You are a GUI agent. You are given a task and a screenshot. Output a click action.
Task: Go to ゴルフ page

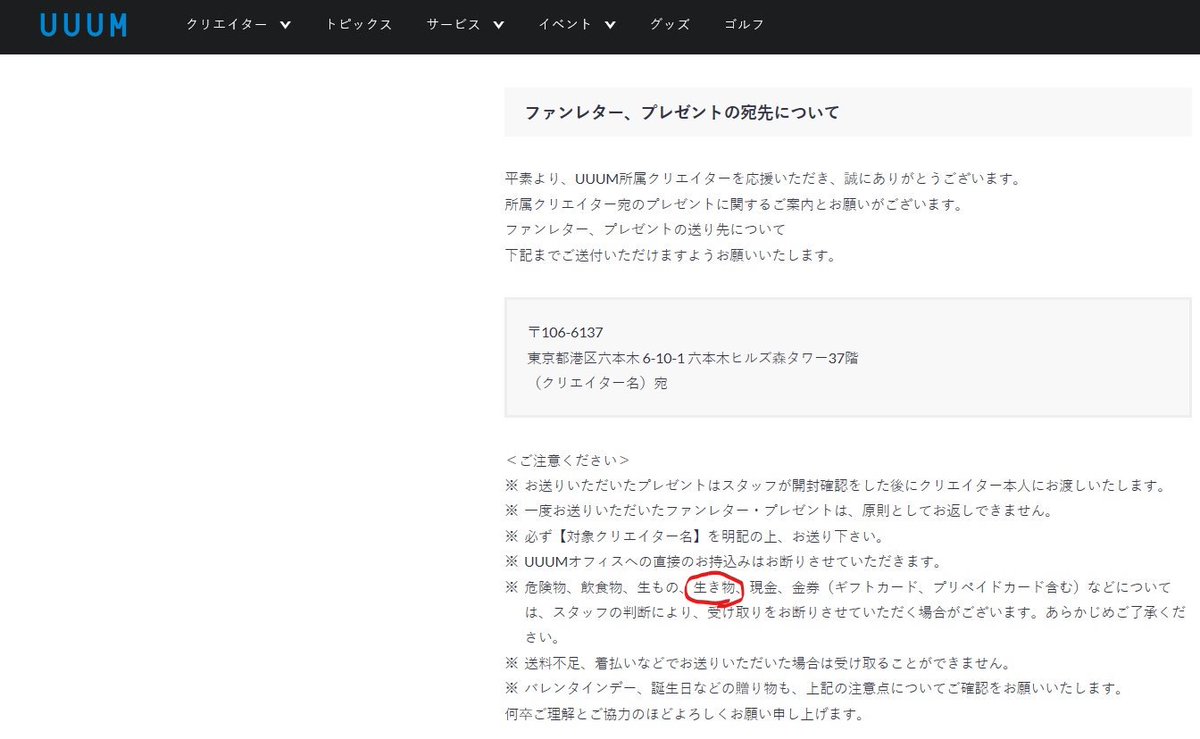pyautogui.click(x=744, y=25)
